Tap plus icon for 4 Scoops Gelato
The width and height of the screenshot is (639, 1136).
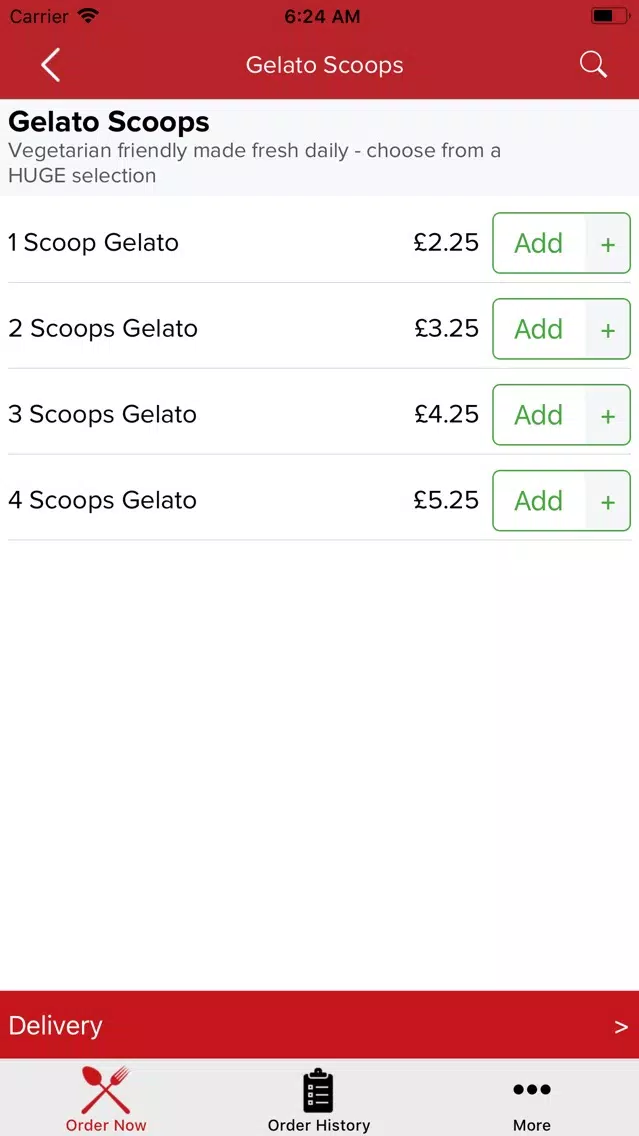[x=608, y=501]
